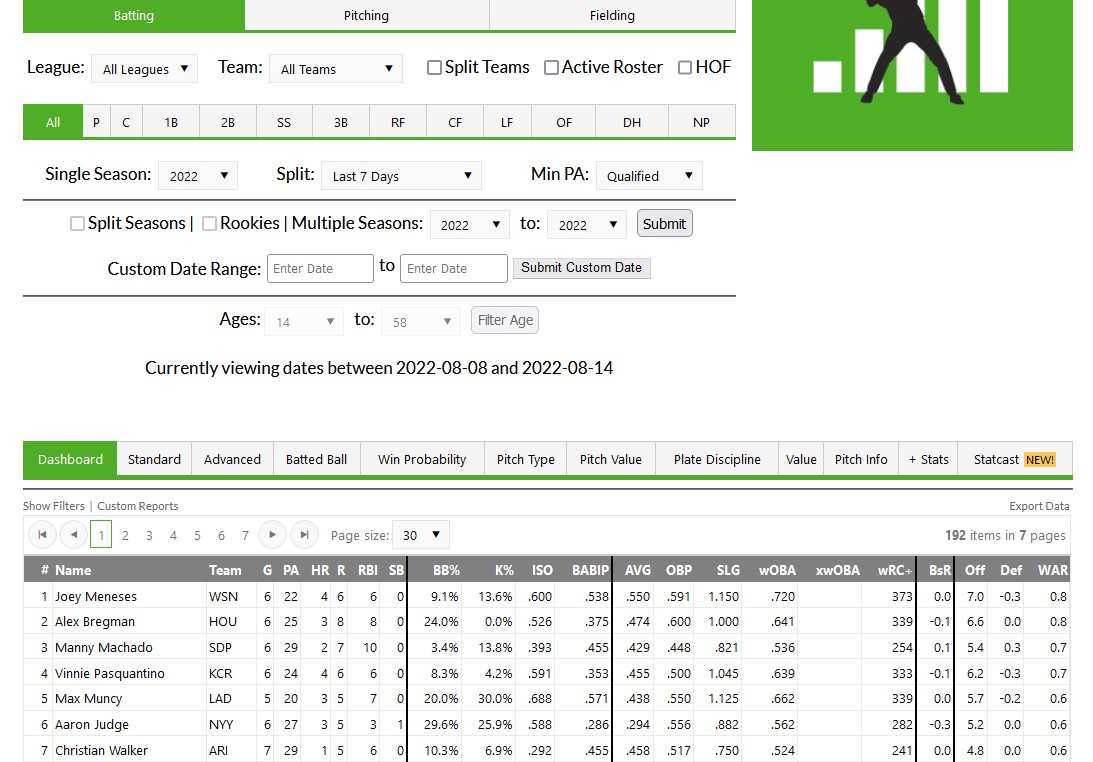Open the League dropdown

(144, 69)
